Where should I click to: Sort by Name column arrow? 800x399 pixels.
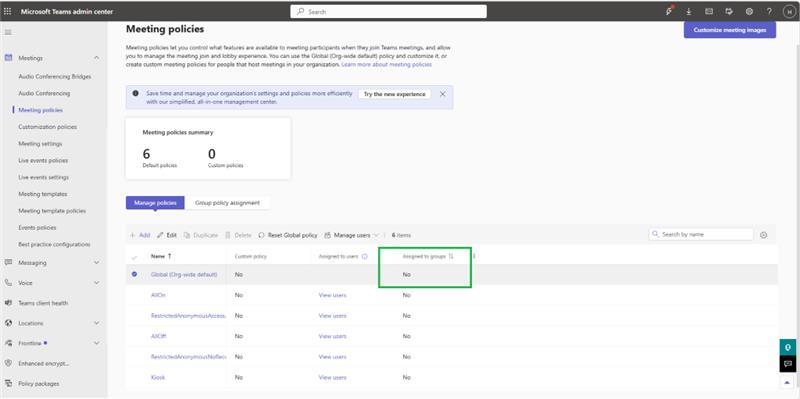point(169,256)
